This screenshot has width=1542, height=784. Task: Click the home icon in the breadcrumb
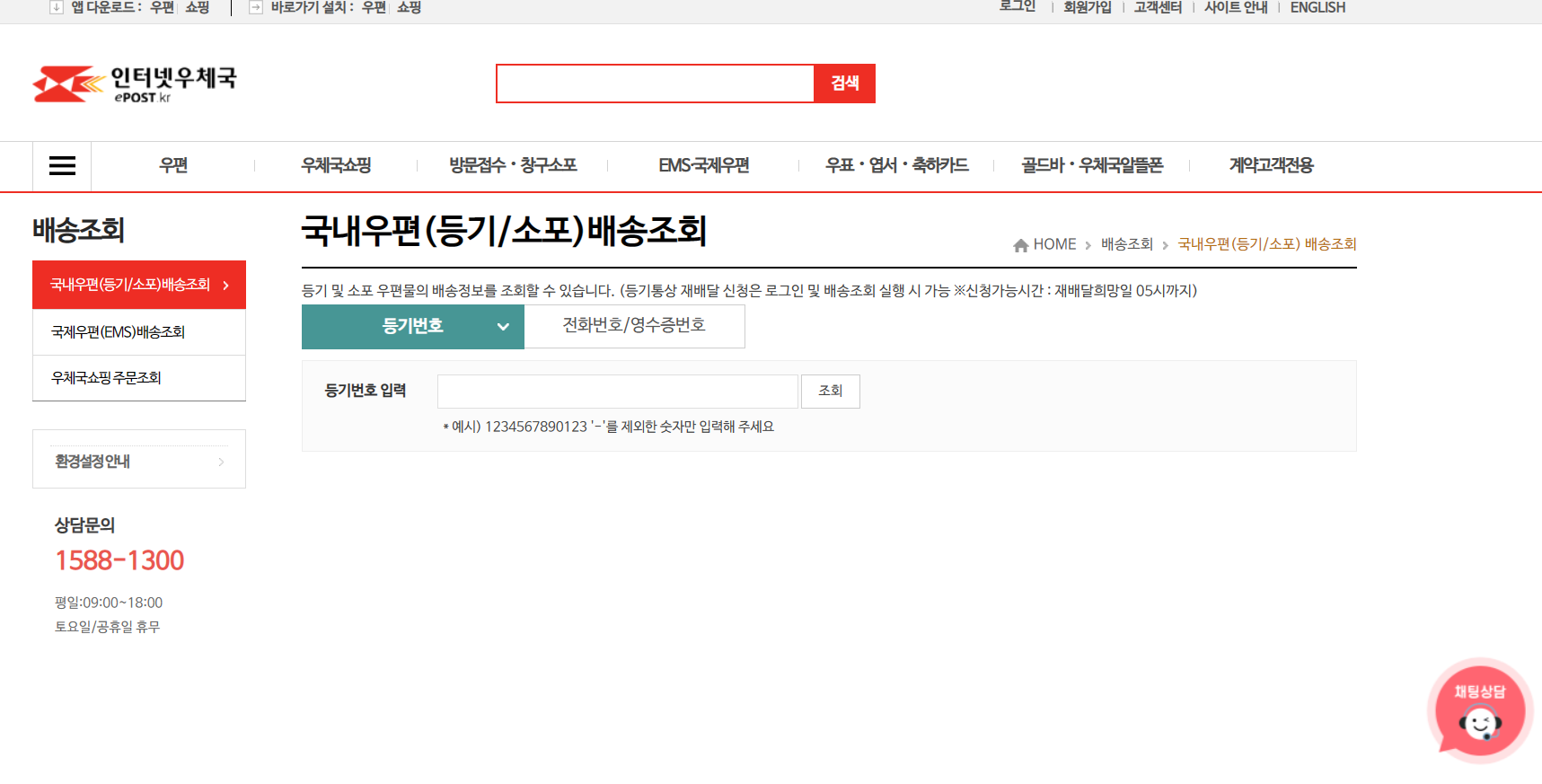pos(1020,245)
